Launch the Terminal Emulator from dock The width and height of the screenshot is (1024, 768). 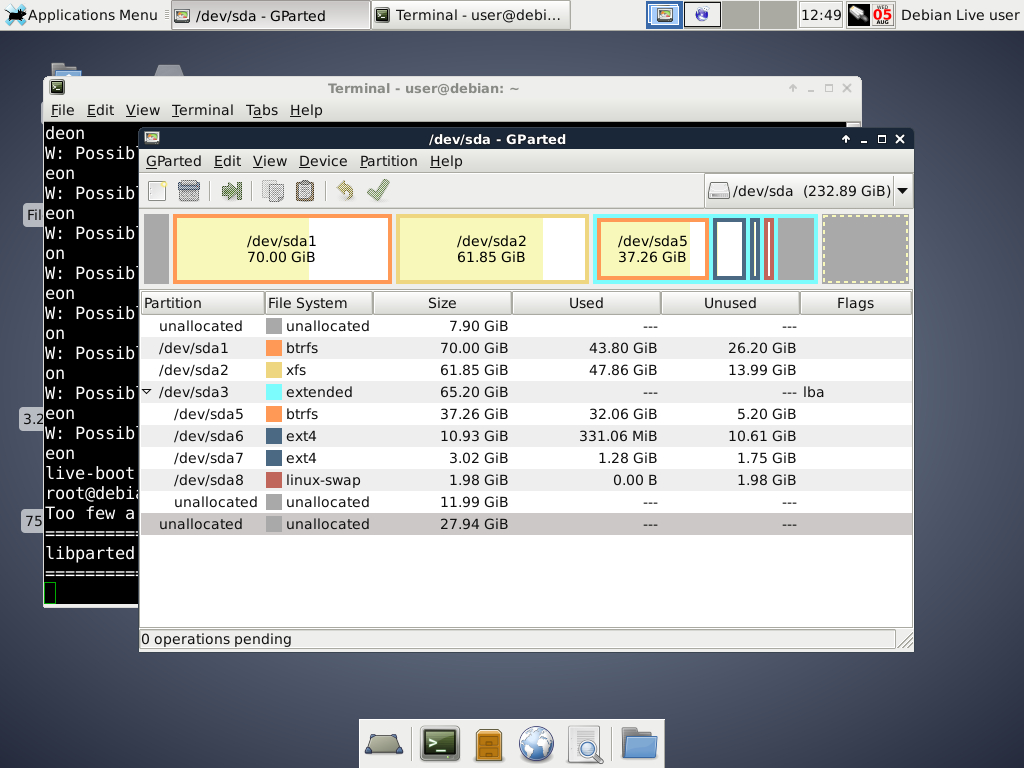click(x=440, y=743)
